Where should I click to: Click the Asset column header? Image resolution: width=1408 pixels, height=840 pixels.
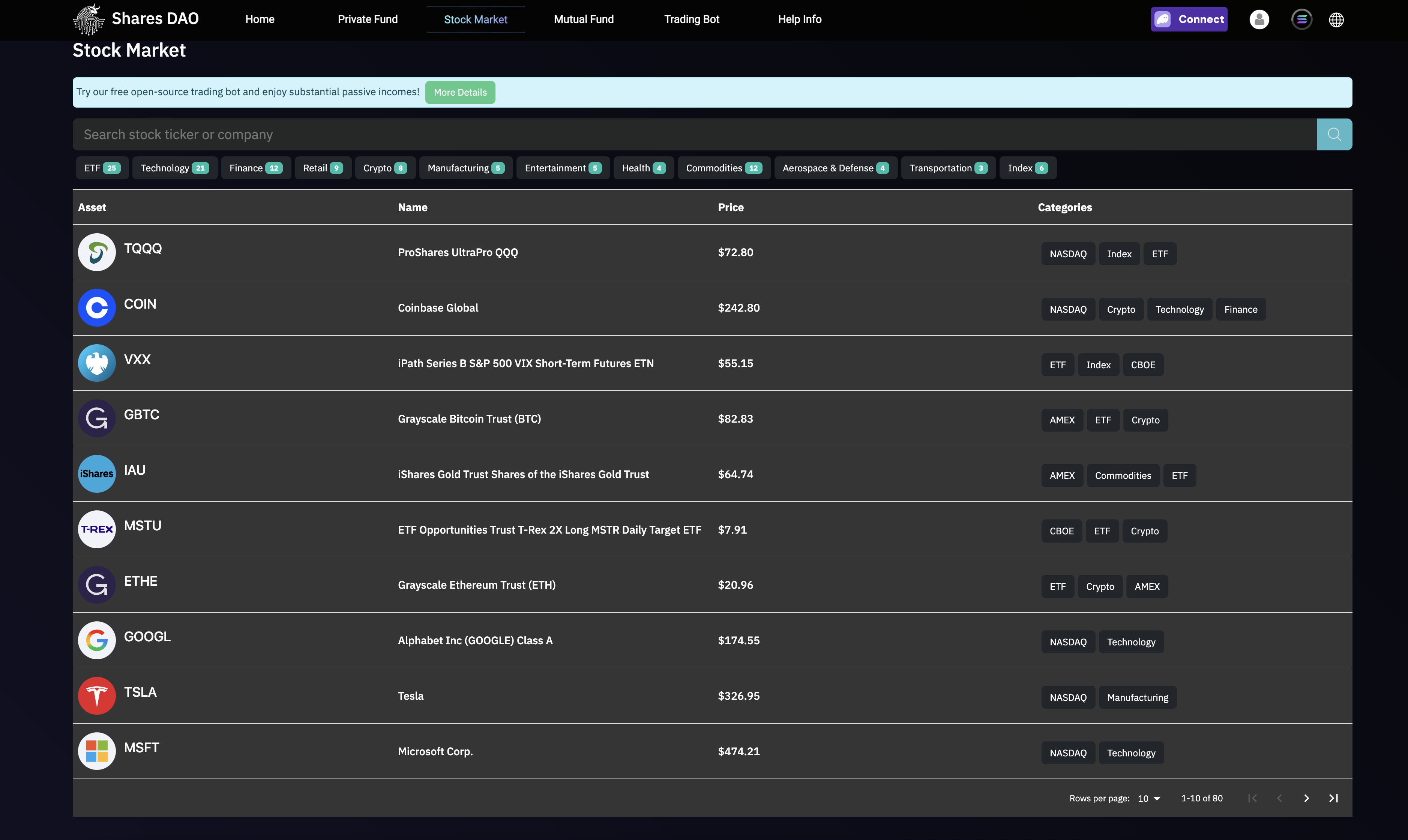[x=92, y=208]
